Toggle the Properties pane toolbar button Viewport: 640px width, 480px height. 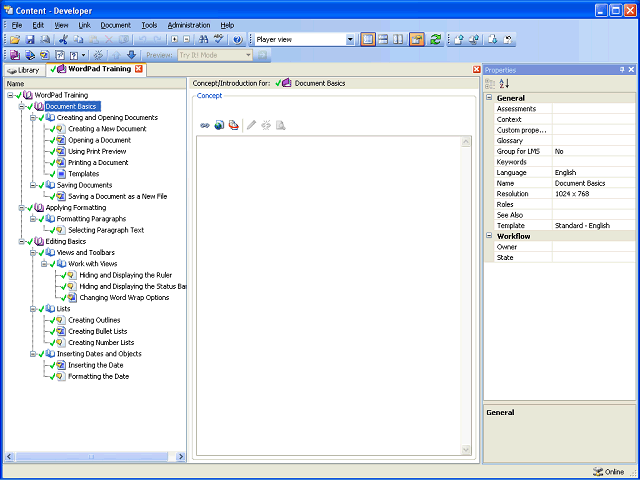(417, 40)
